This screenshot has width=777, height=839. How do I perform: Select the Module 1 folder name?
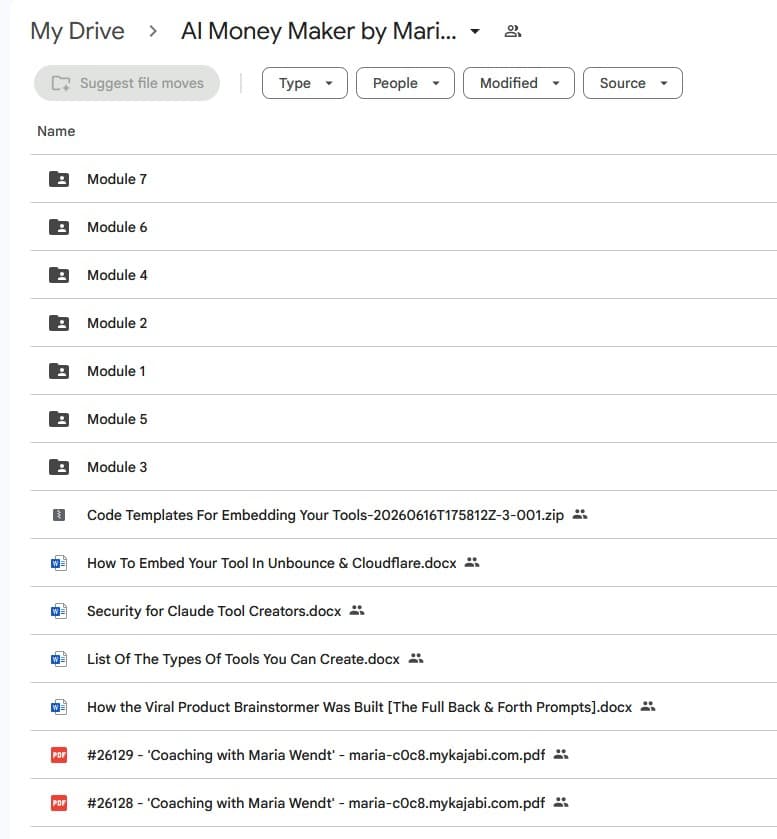click(116, 371)
